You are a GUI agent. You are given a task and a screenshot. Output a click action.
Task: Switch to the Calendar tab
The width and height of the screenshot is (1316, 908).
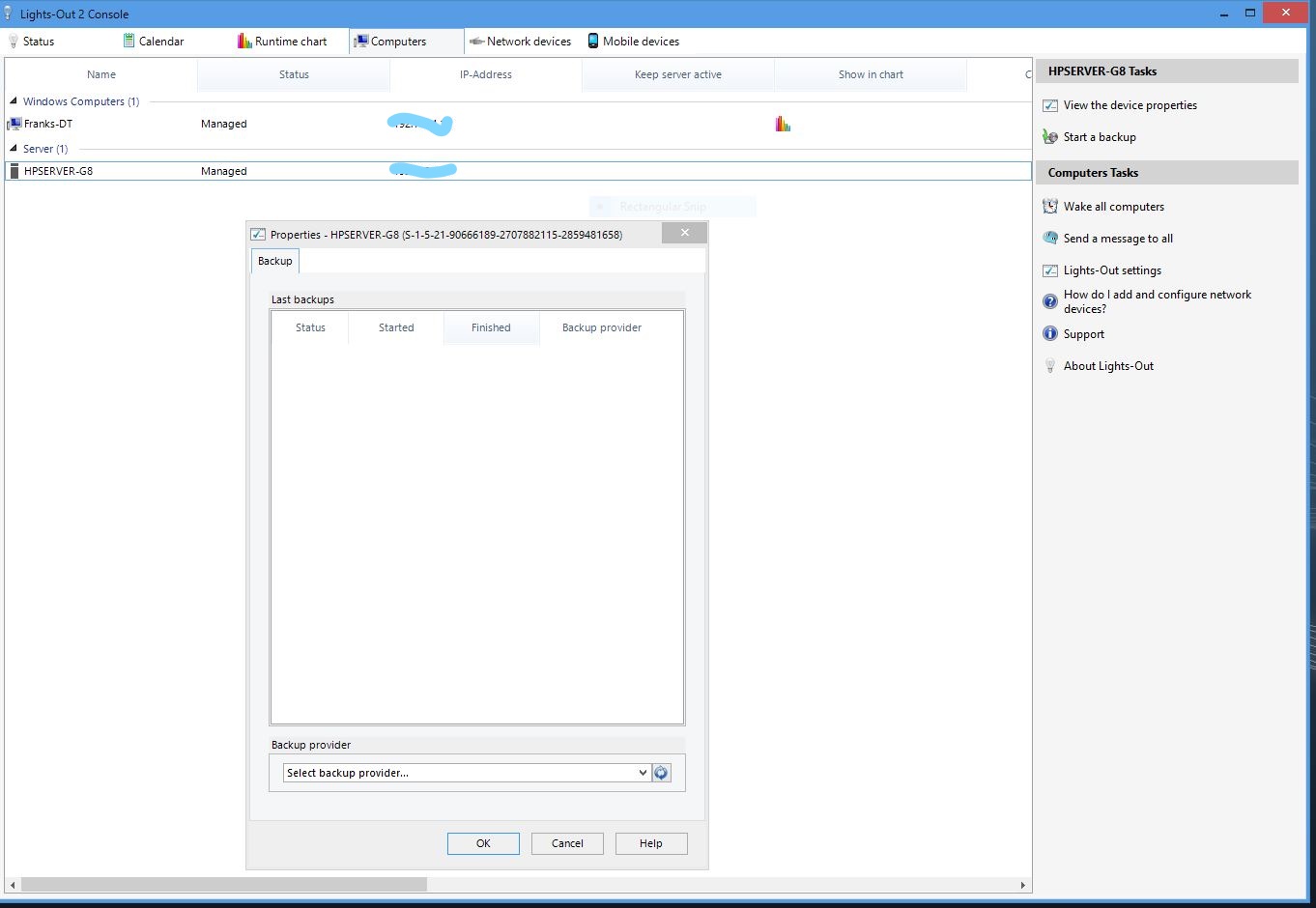[154, 42]
